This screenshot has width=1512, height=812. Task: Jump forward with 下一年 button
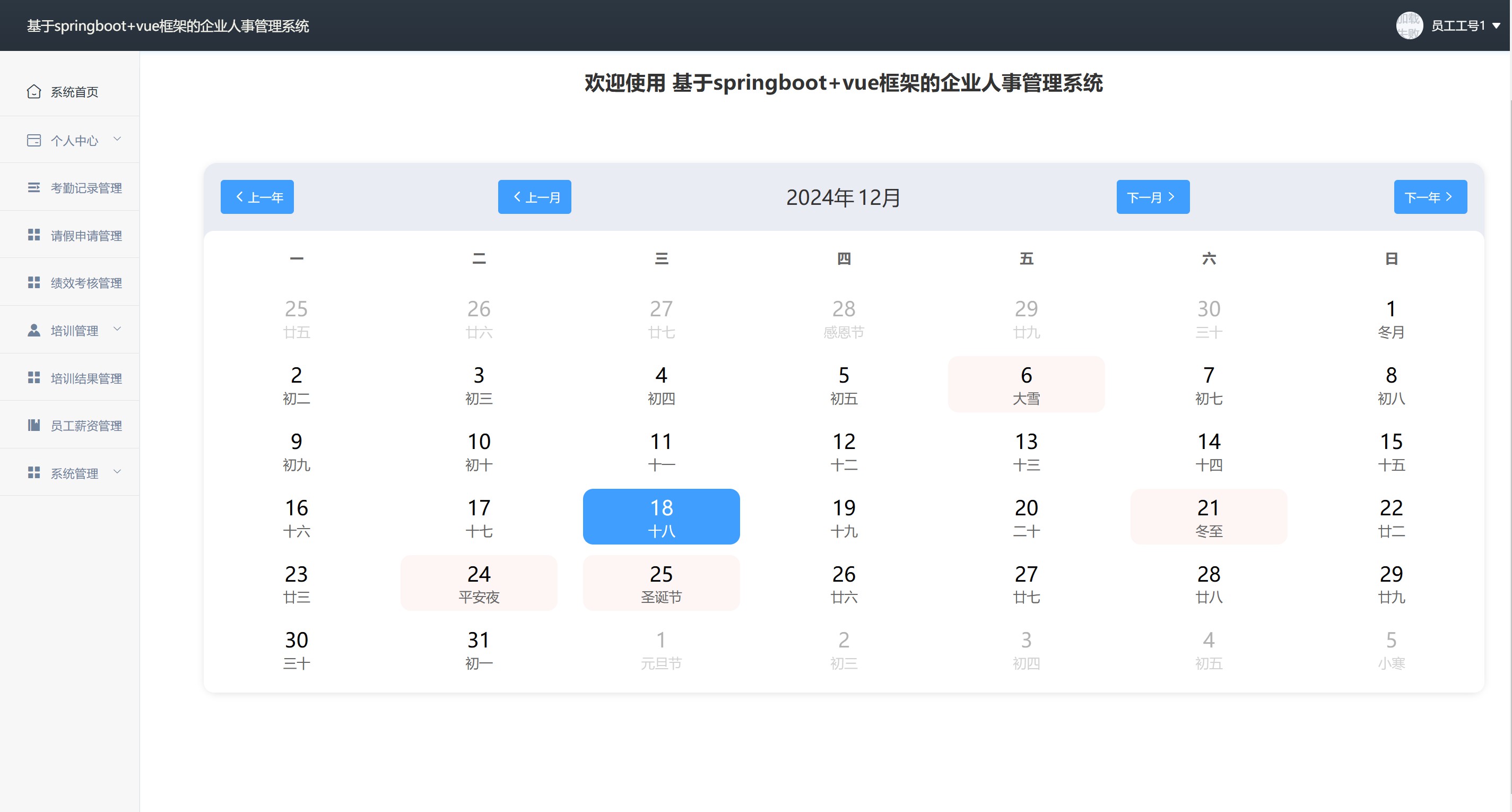(x=1430, y=197)
